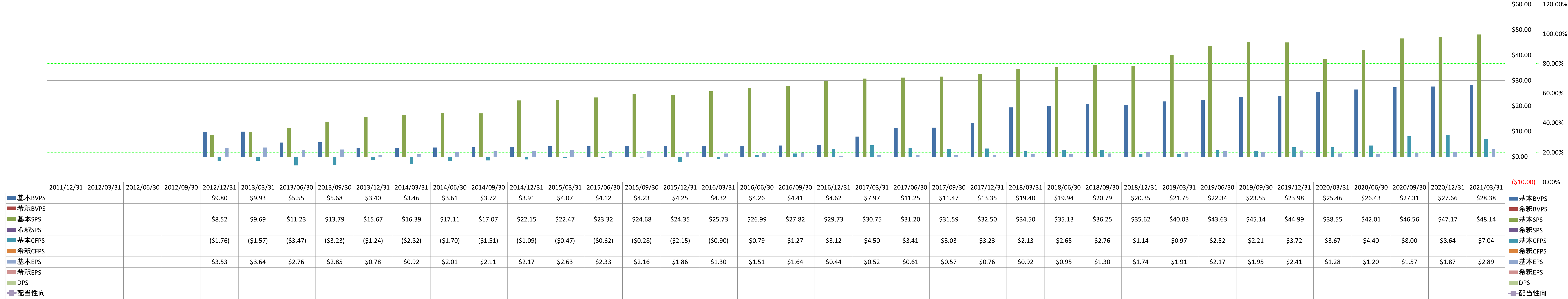Click the $1.14 CFPS cell for 2018/12/31
Screen dimensions: 1568x299
coord(1141,241)
